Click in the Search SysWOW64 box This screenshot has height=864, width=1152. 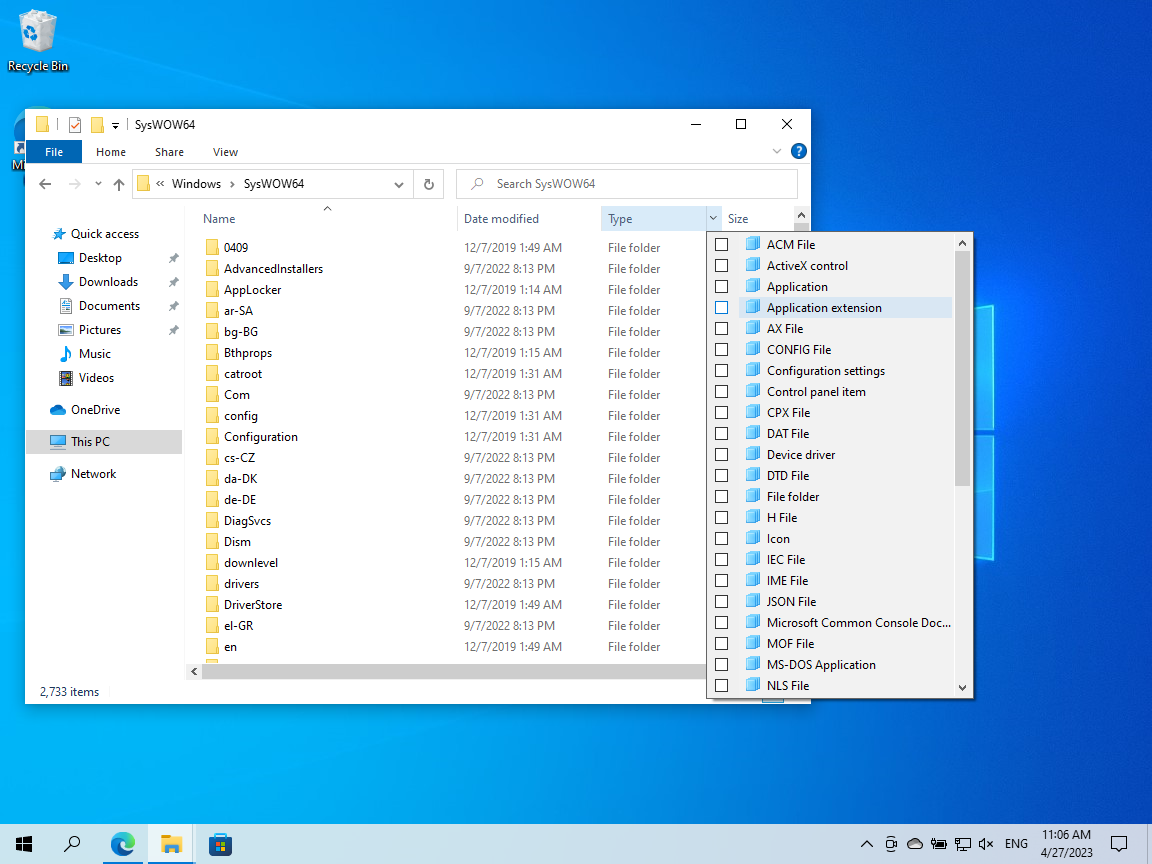(x=627, y=184)
